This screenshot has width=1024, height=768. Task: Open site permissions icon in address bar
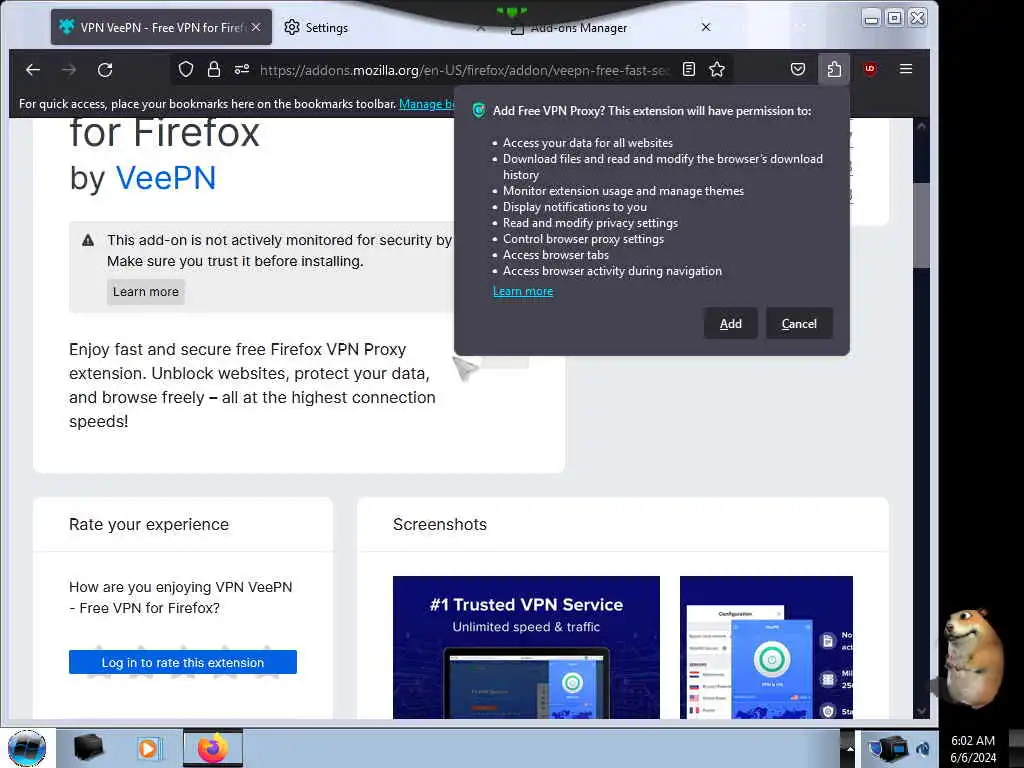pos(242,69)
